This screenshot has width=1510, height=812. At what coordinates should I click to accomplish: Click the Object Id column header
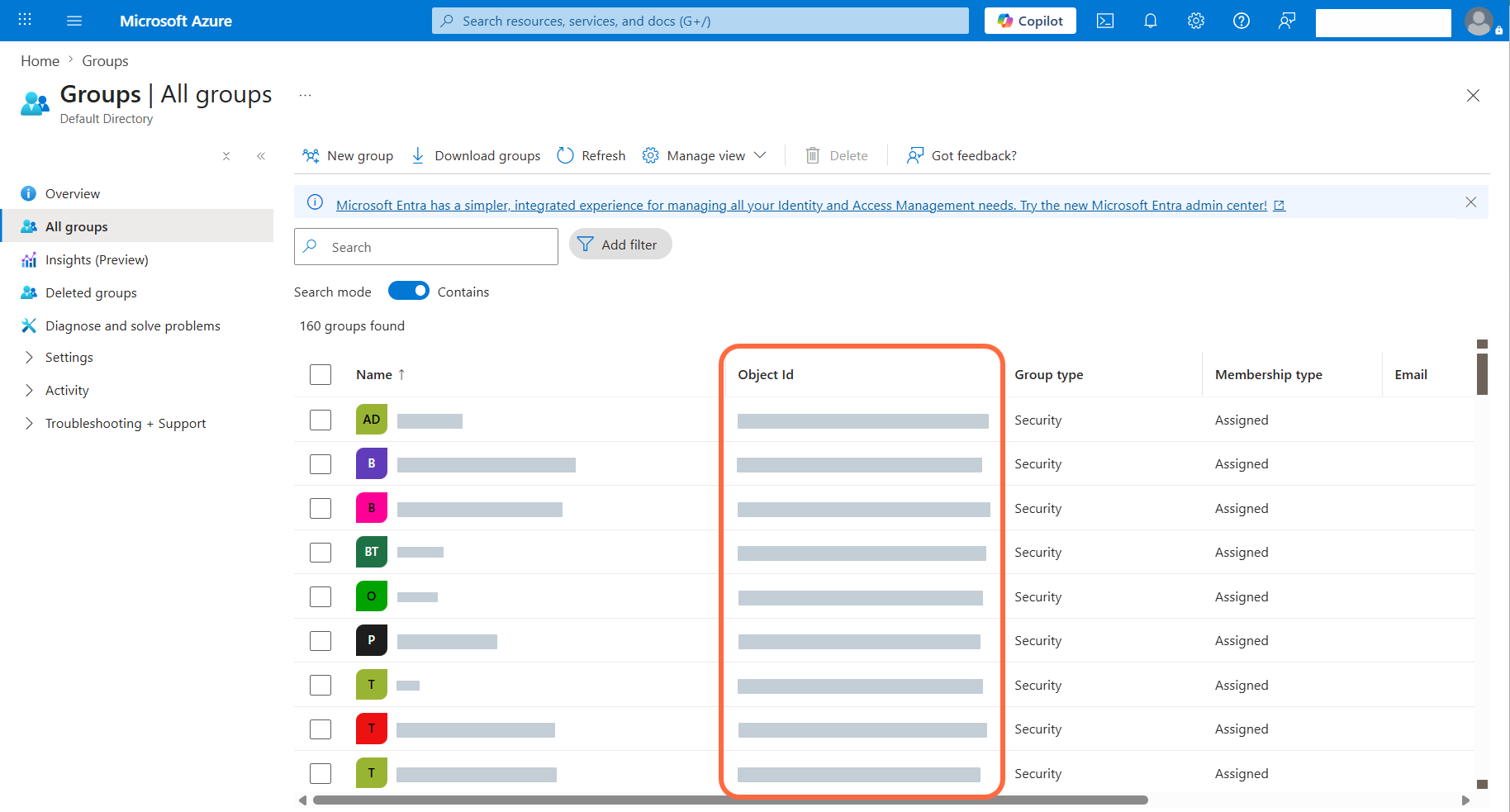pos(766,374)
